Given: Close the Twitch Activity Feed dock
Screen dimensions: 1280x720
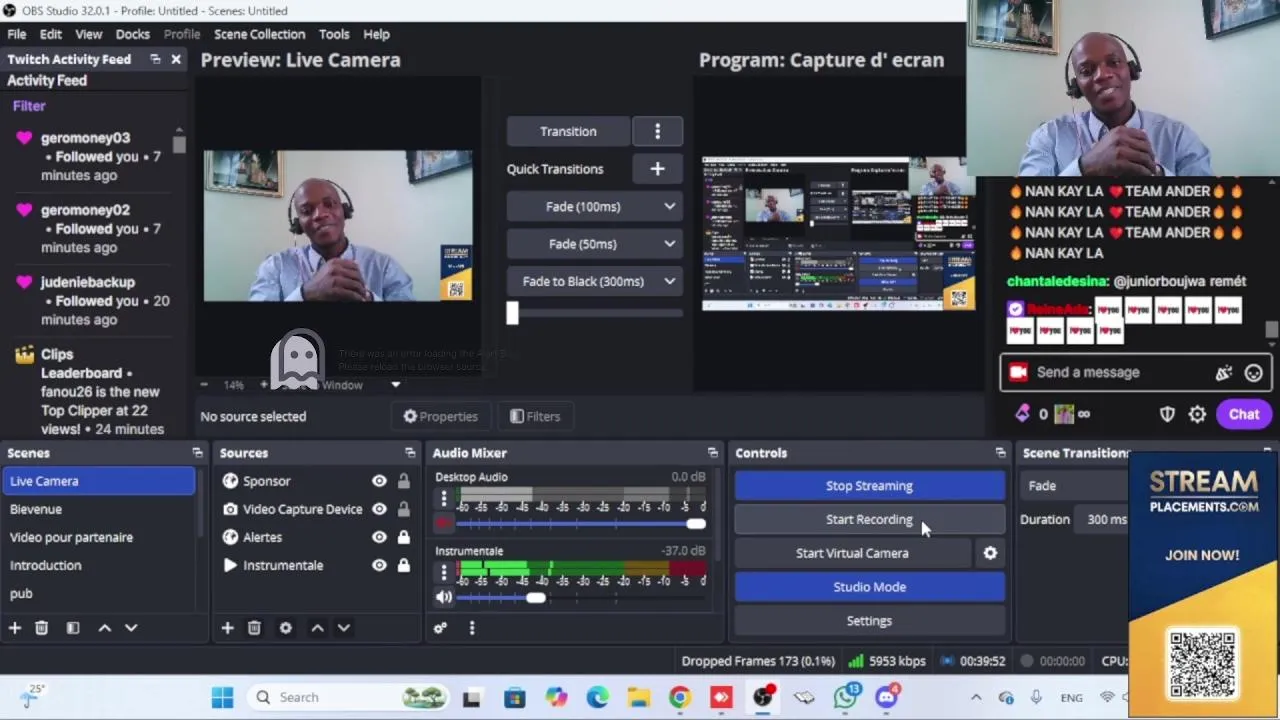Looking at the screenshot, I should tap(176, 59).
